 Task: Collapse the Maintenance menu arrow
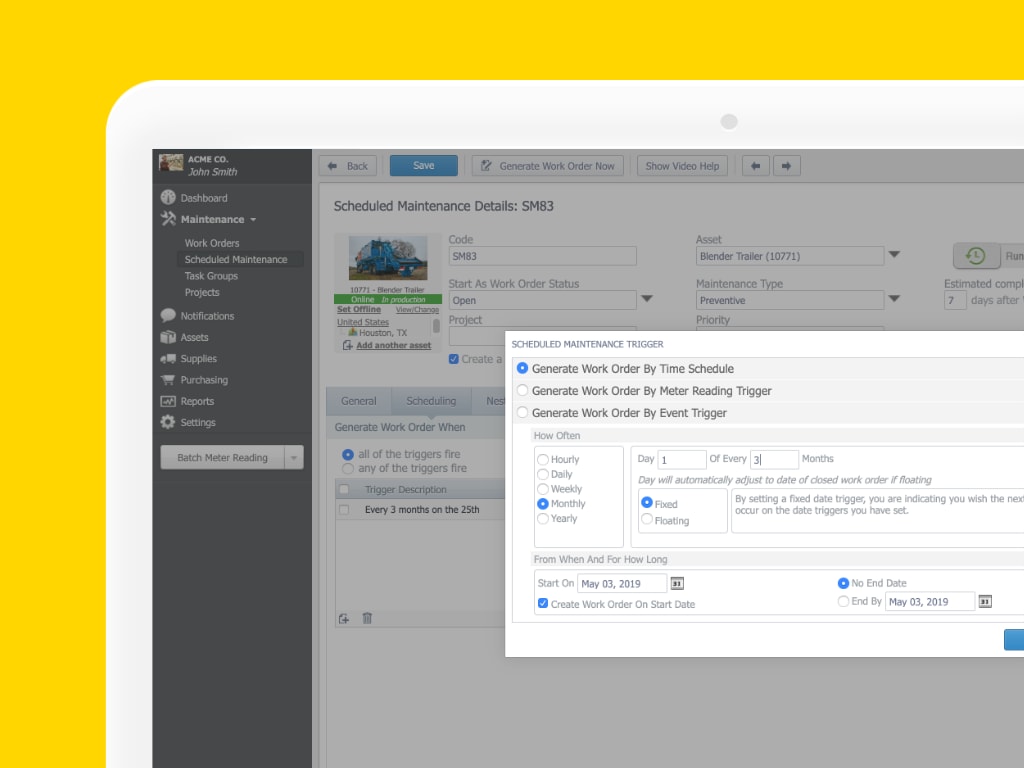[x=253, y=220]
